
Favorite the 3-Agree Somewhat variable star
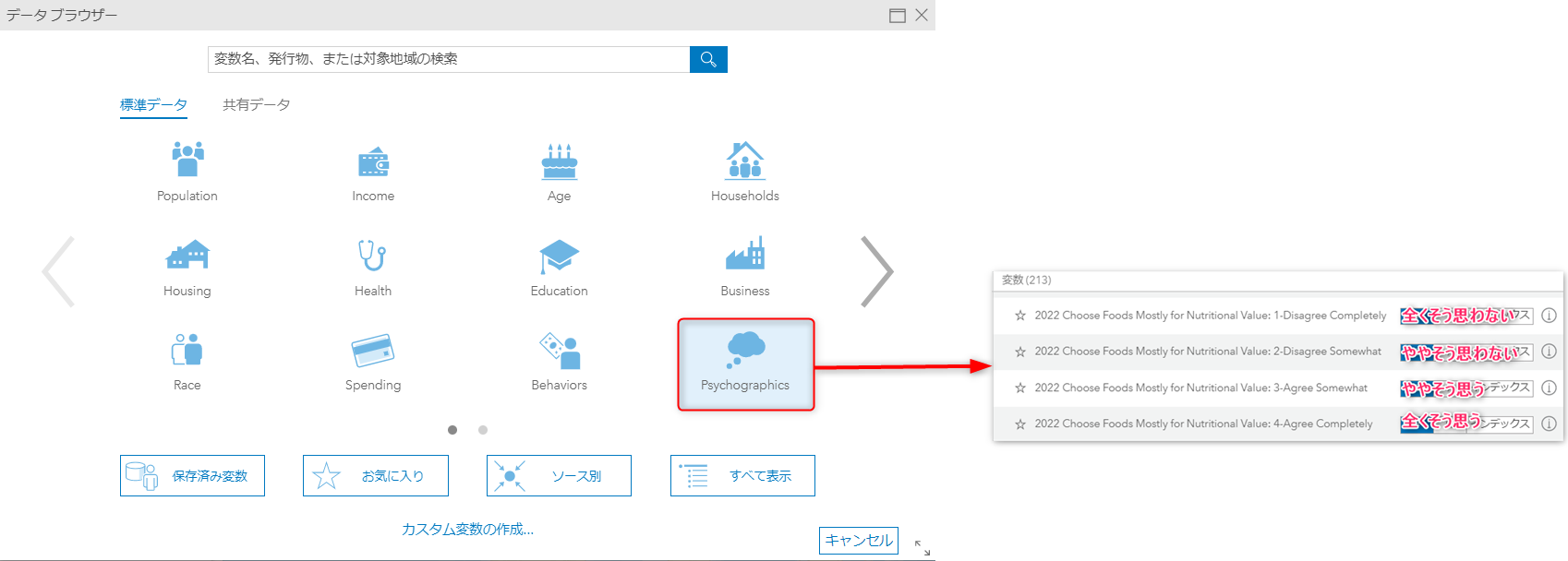click(x=1020, y=388)
